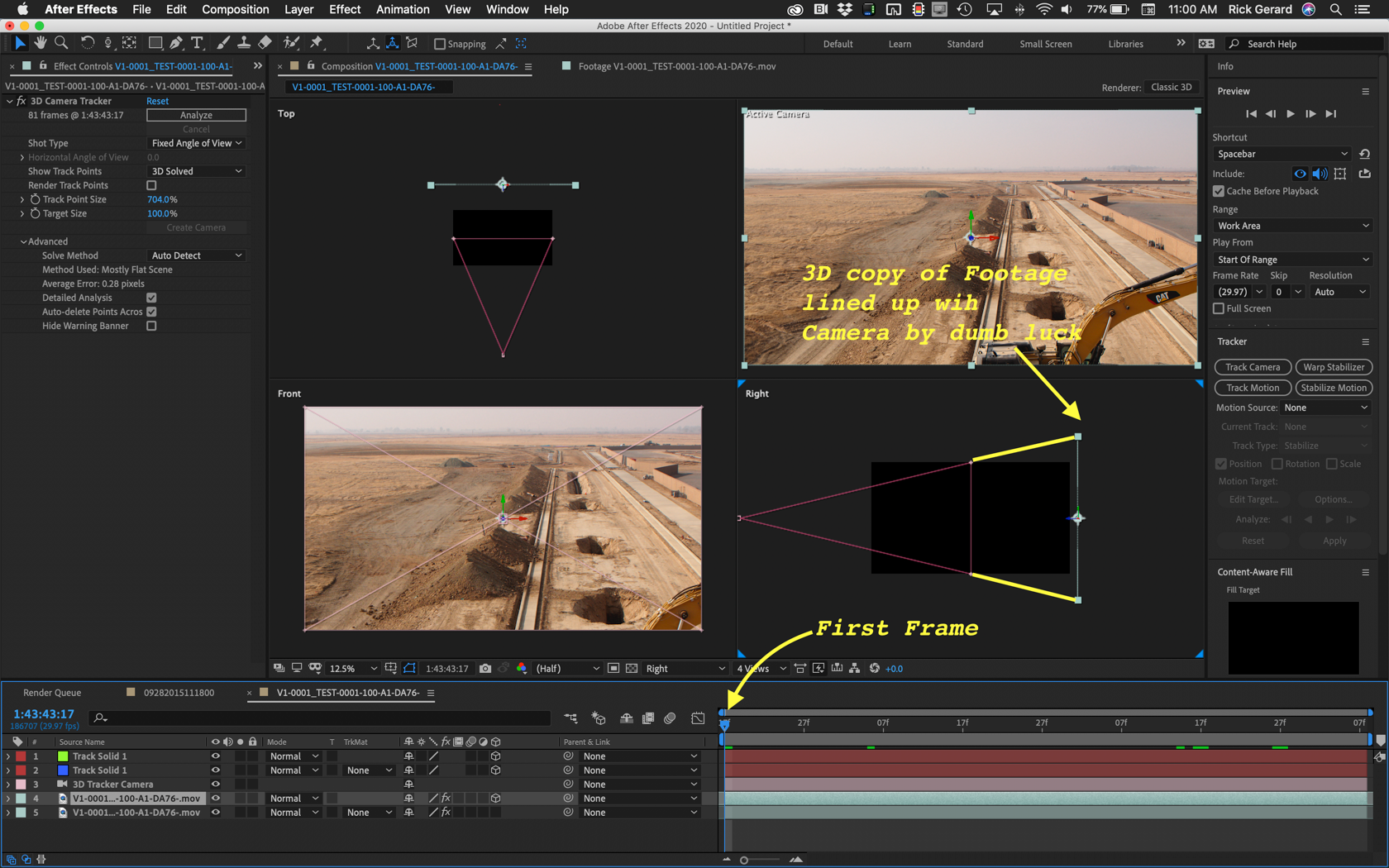Screen dimensions: 1389x868
Task: Hide the Track Solid 1 layer
Action: pos(215,756)
